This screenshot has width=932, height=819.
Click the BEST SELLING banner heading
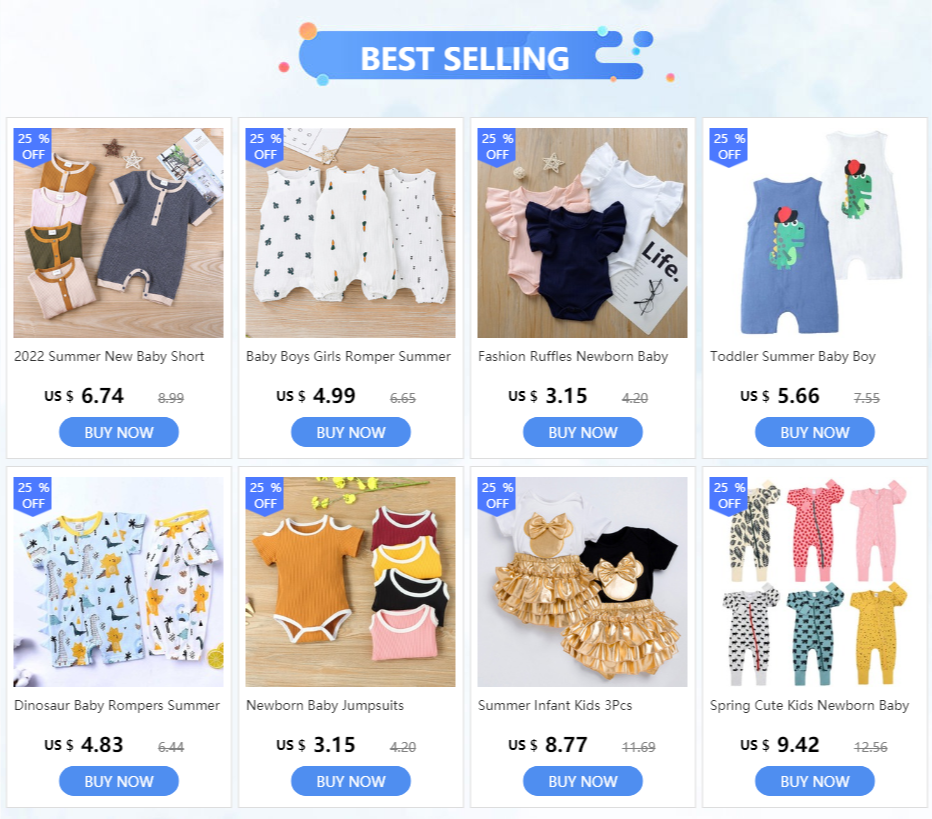point(465,58)
